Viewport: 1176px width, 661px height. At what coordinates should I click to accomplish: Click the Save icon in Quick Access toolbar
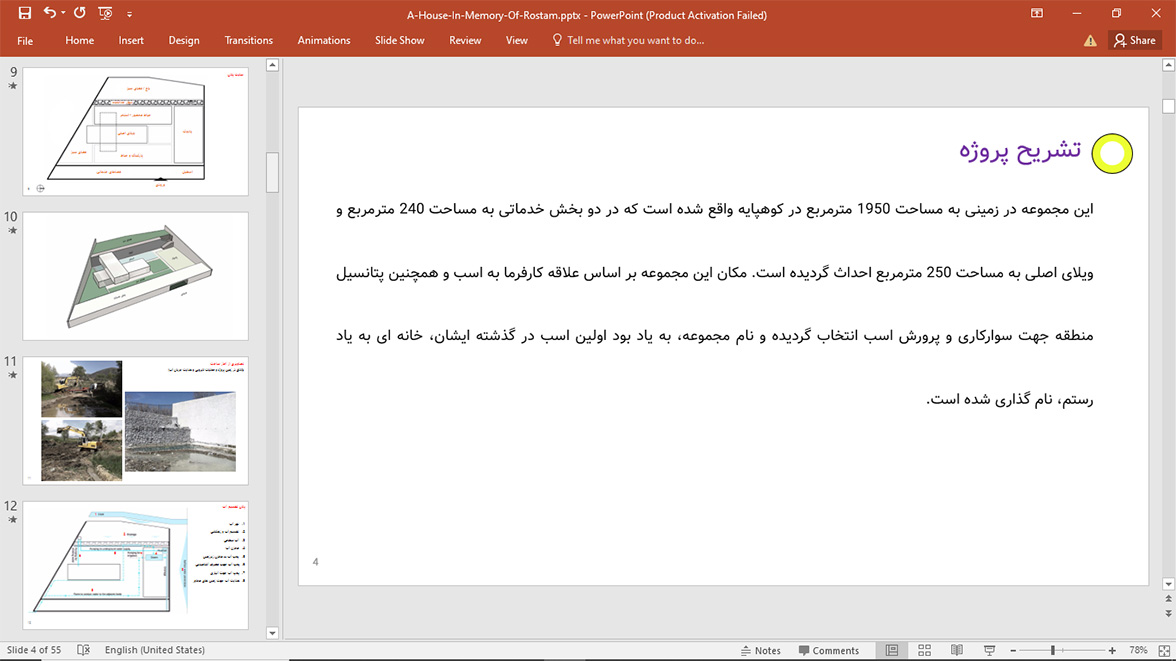pos(25,13)
